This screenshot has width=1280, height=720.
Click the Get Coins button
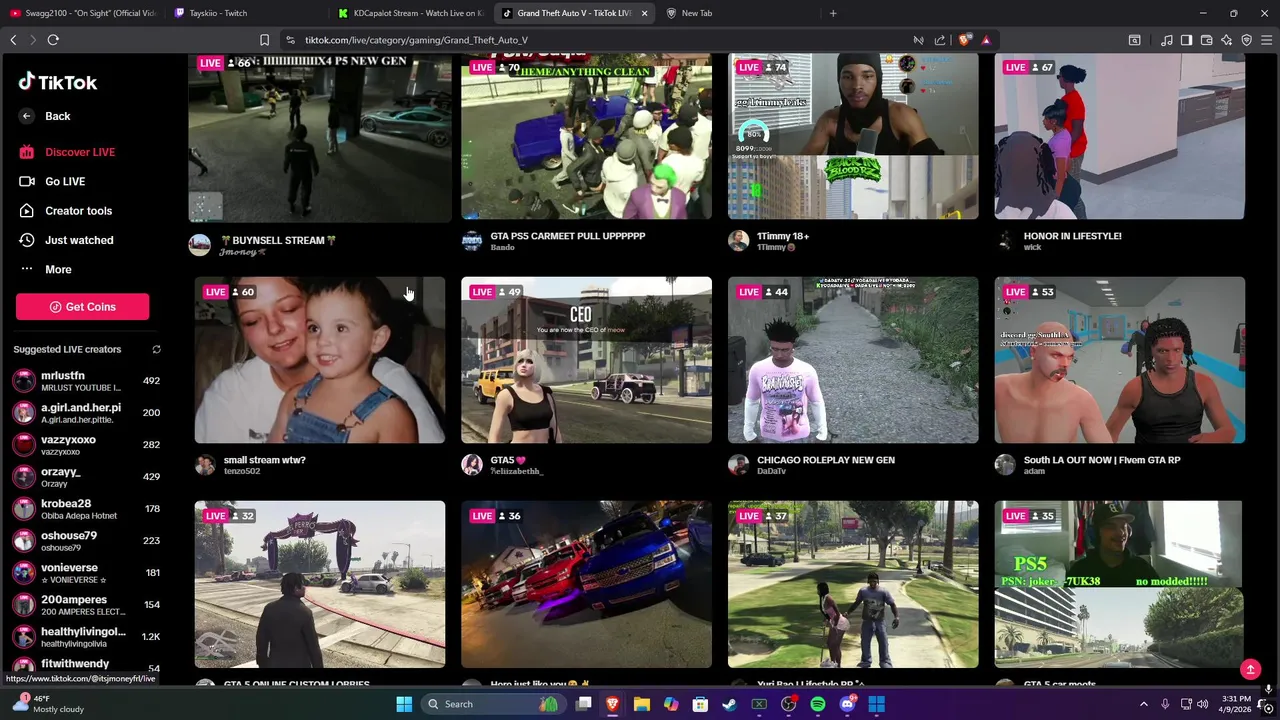pos(82,307)
